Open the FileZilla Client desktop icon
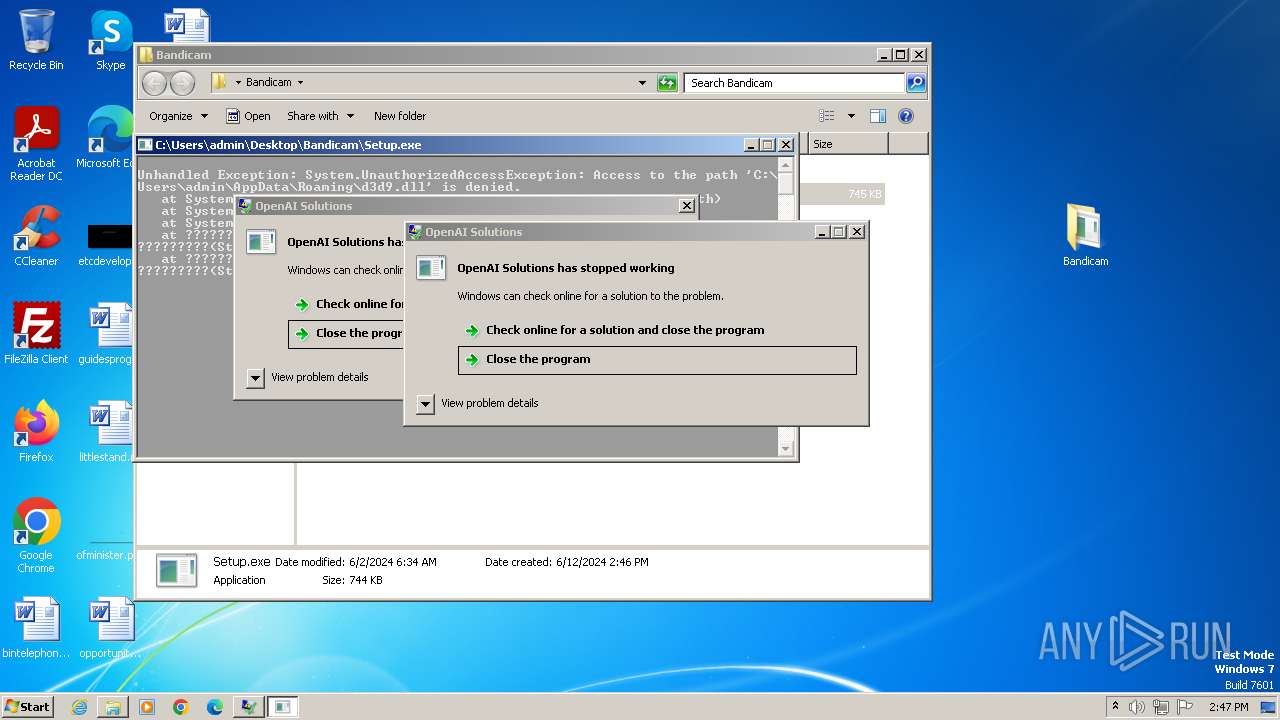1280x720 pixels. click(36, 333)
